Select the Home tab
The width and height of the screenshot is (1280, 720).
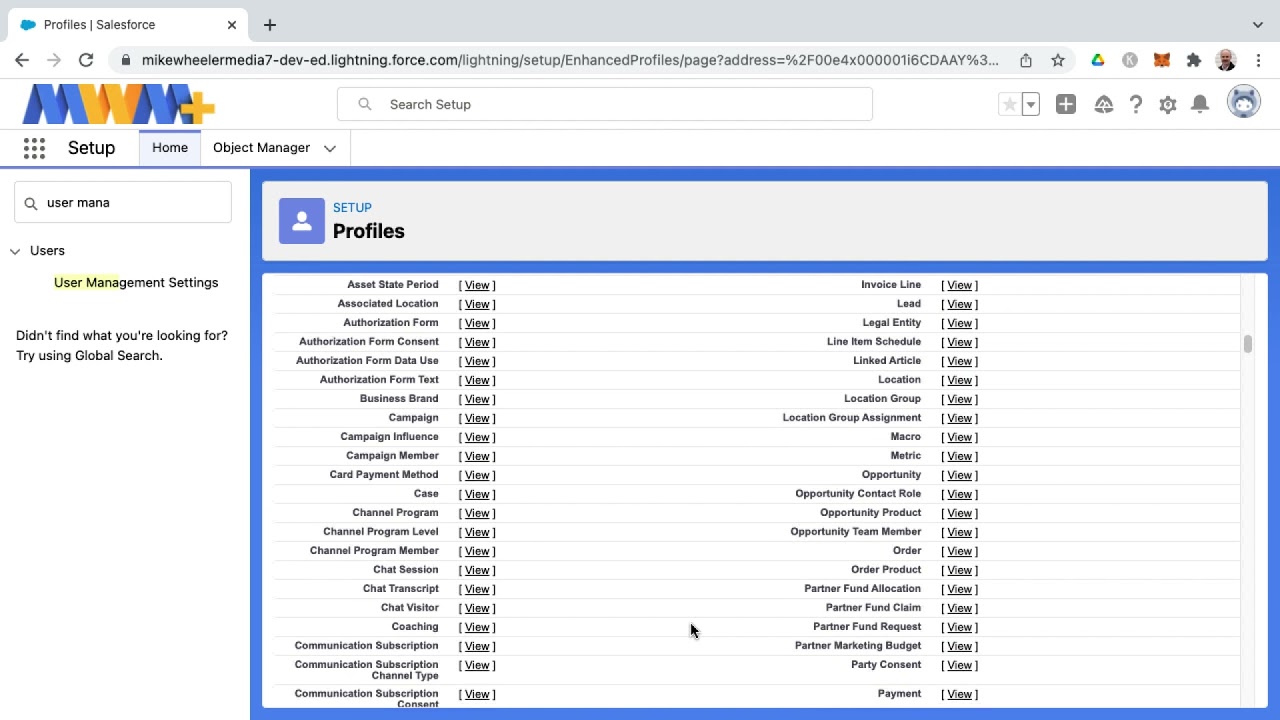click(x=170, y=148)
